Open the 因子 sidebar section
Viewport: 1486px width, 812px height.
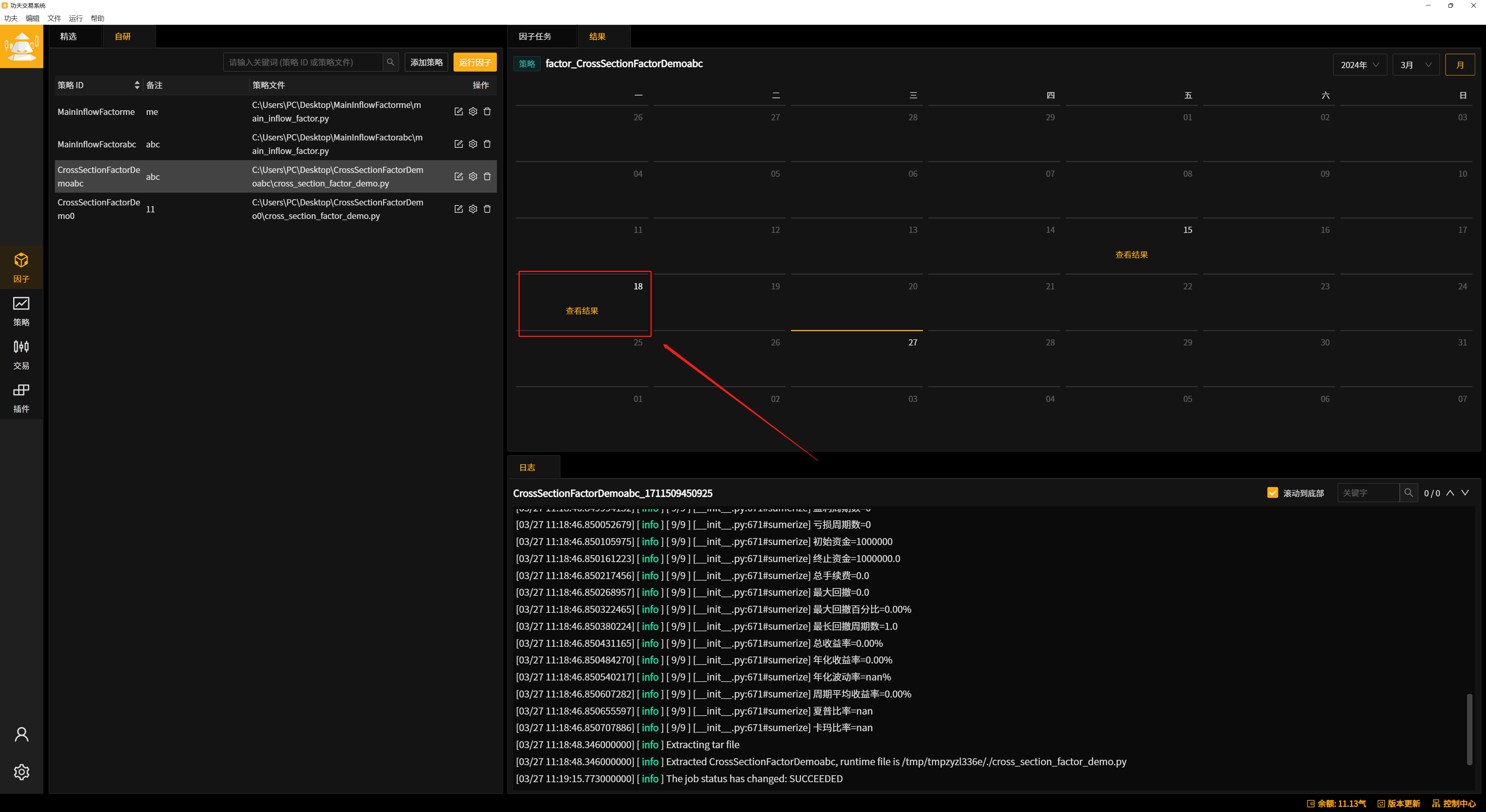pos(21,268)
